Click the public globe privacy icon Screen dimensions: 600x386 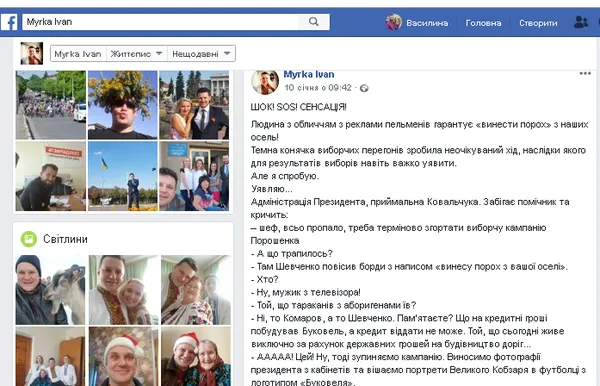364,88
